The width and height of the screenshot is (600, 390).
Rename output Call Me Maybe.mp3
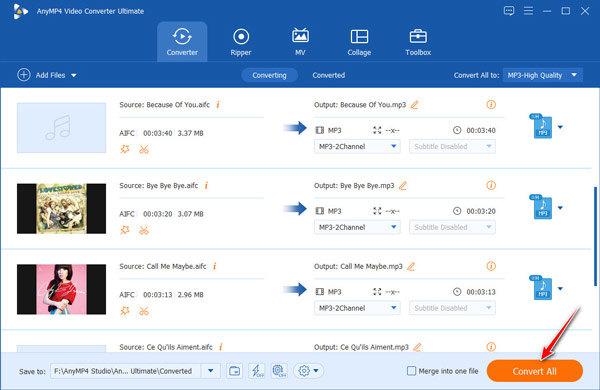pos(411,266)
